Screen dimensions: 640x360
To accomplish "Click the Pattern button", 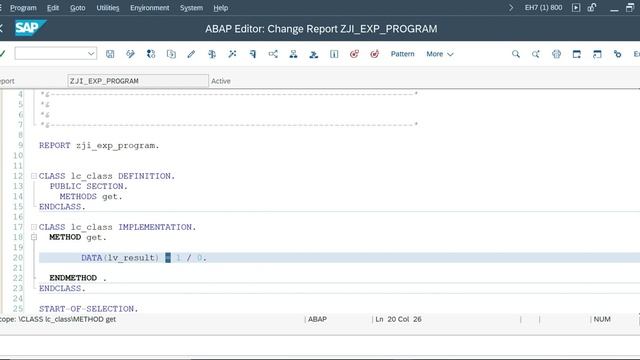I will tap(402, 54).
